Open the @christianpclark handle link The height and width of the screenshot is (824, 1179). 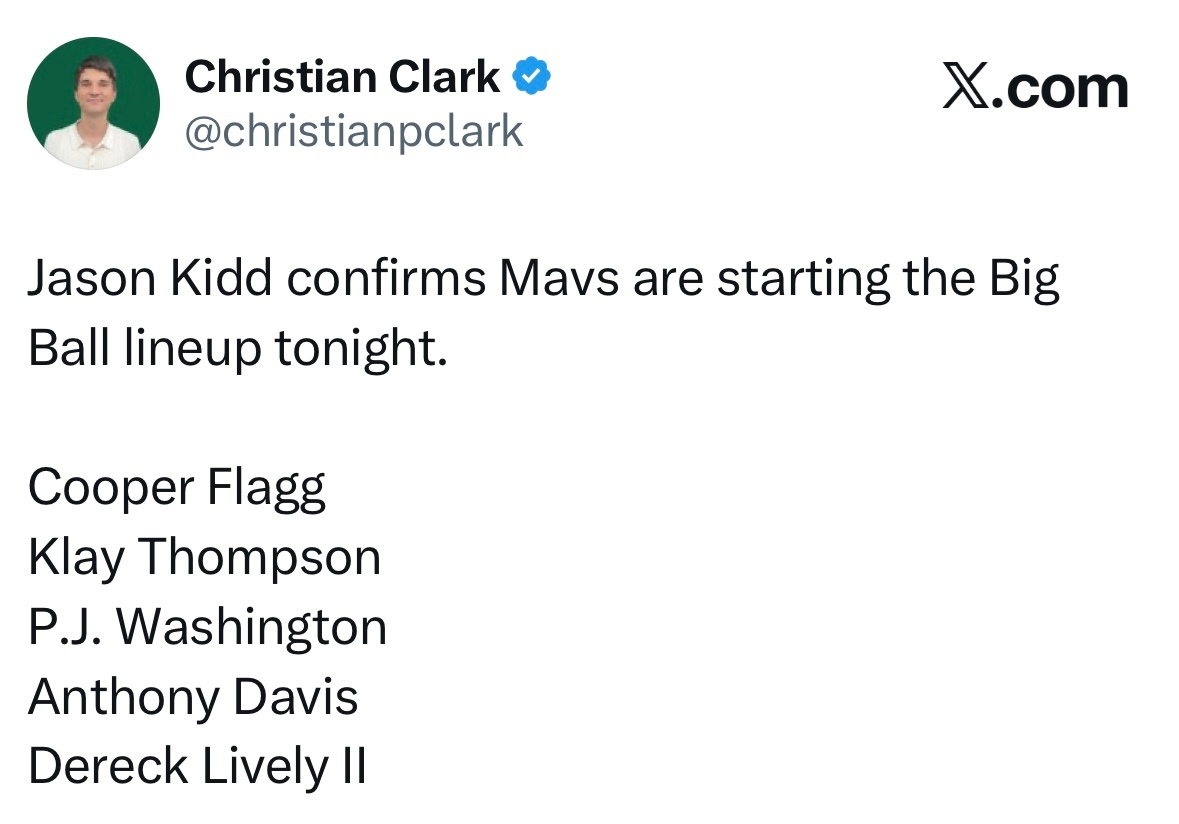tap(354, 131)
